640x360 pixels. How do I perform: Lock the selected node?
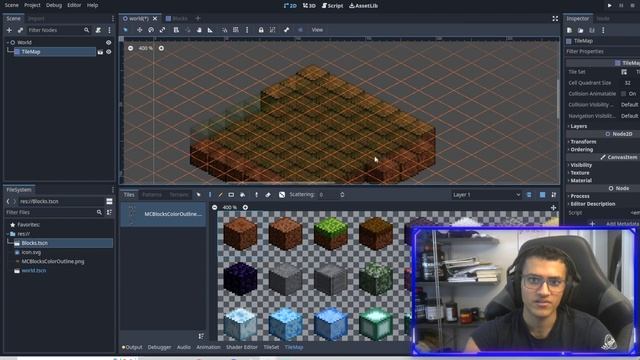point(261,30)
